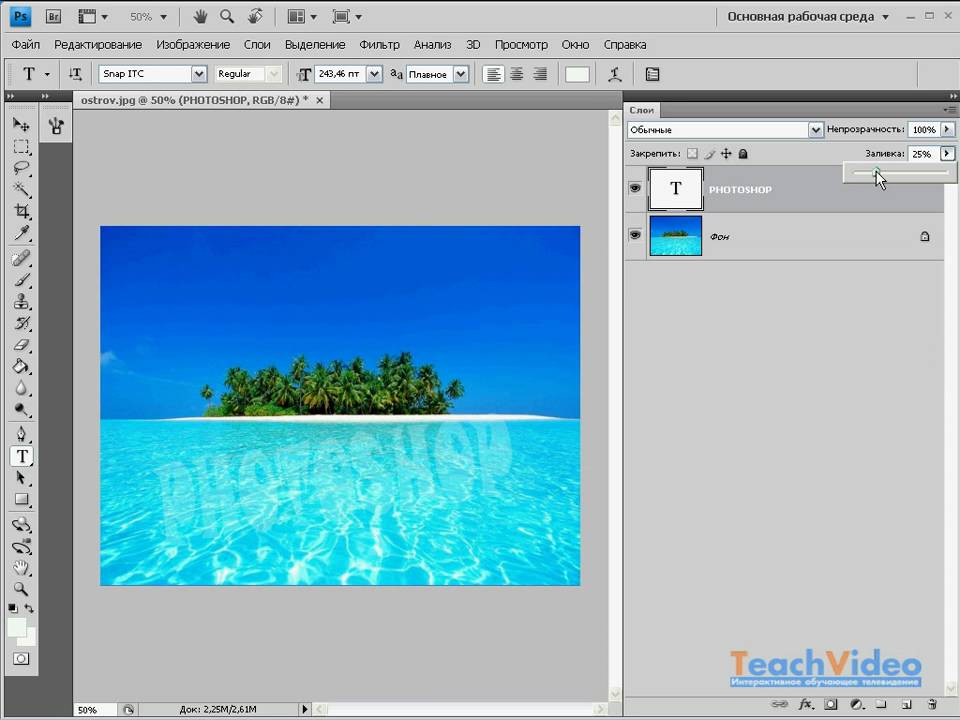Select the Rectangular Marquee tool

click(21, 146)
